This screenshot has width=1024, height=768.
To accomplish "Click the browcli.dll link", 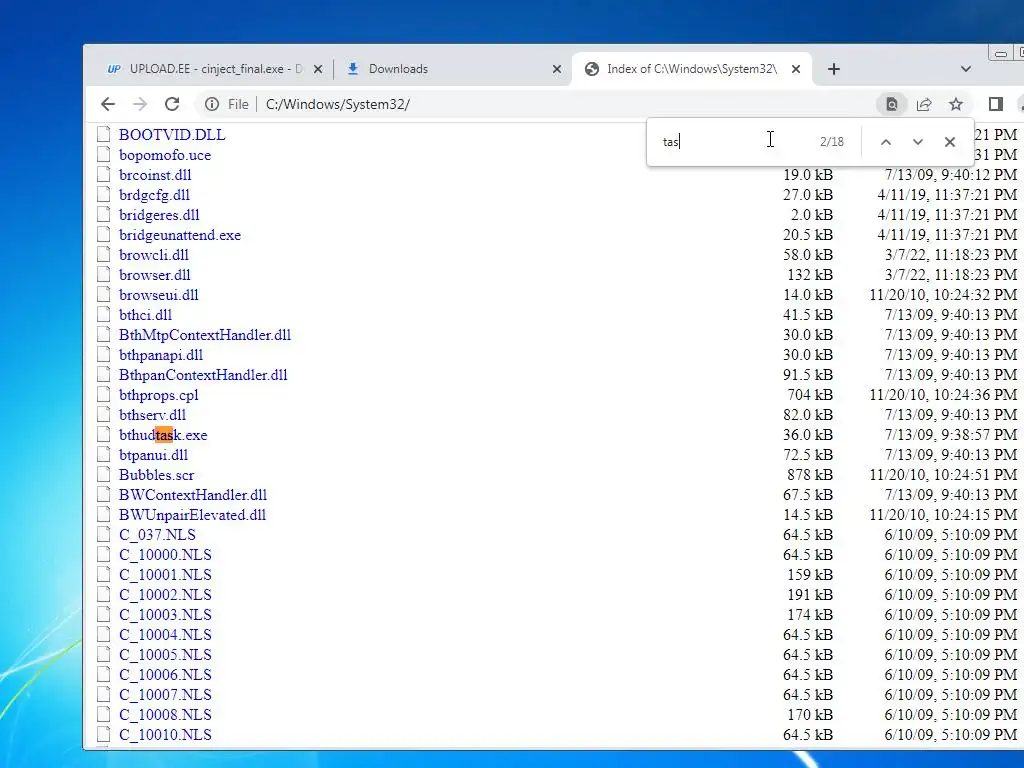I will tap(153, 255).
